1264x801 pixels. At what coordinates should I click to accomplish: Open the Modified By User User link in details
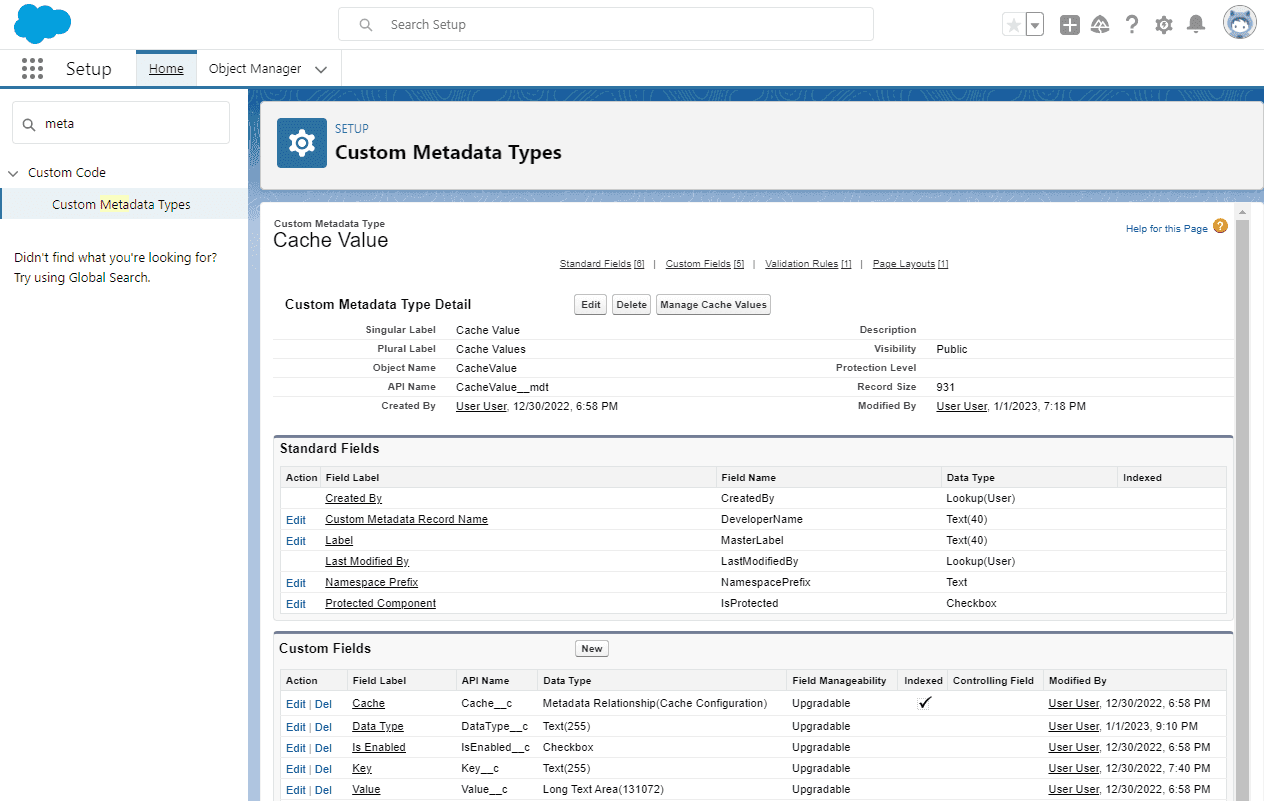point(962,407)
